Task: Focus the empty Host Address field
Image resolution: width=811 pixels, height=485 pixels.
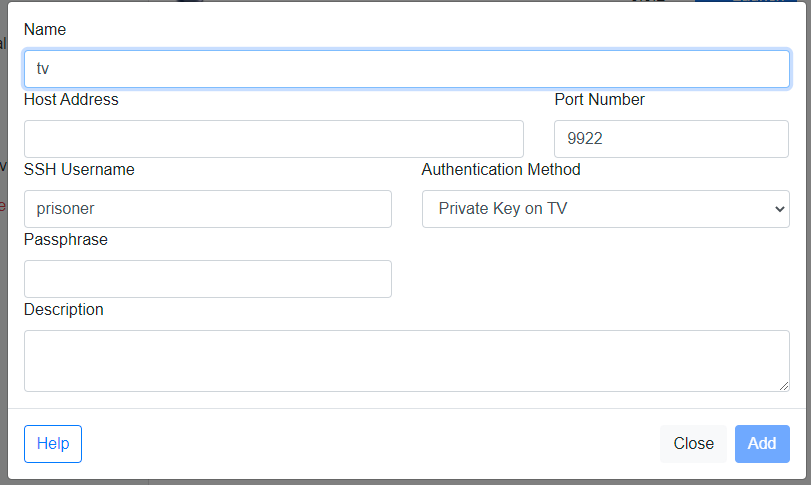Action: click(274, 139)
